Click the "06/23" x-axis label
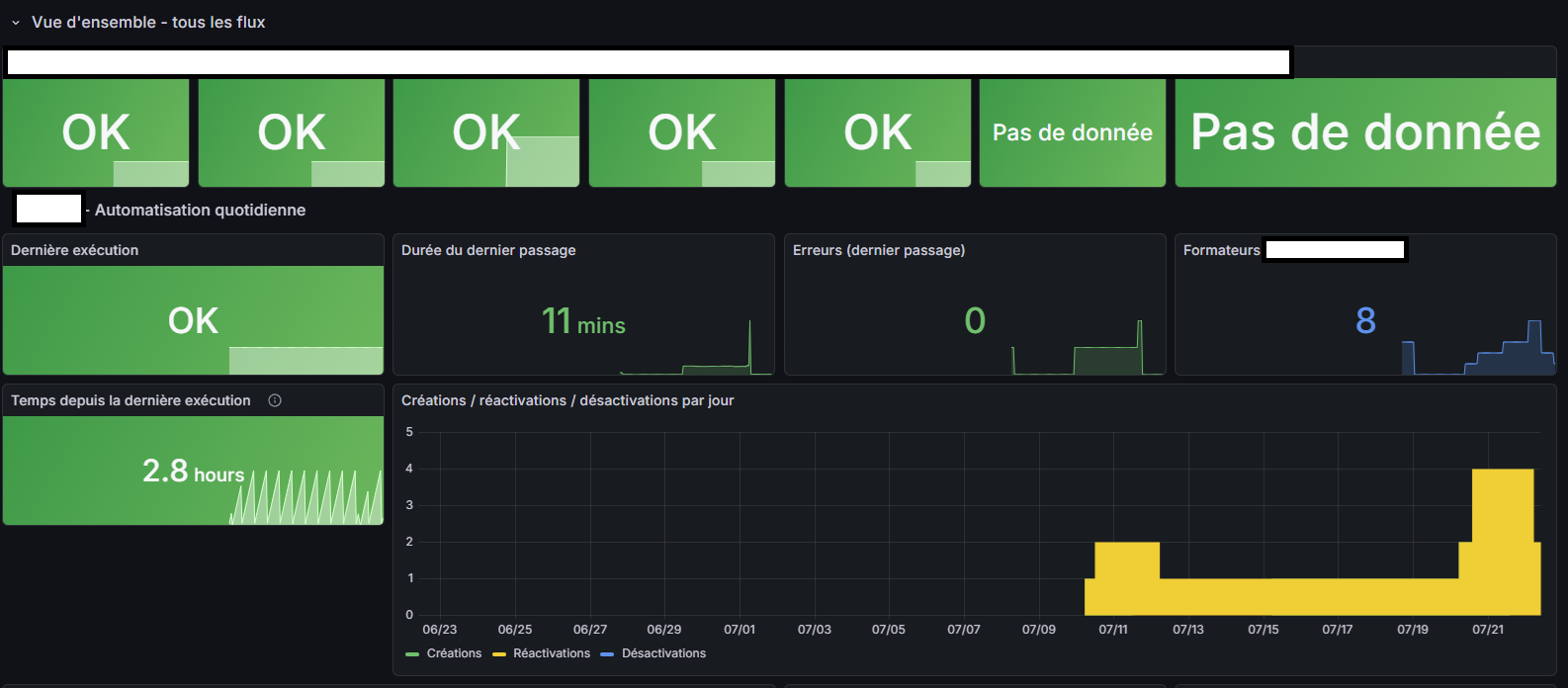 click(440, 630)
